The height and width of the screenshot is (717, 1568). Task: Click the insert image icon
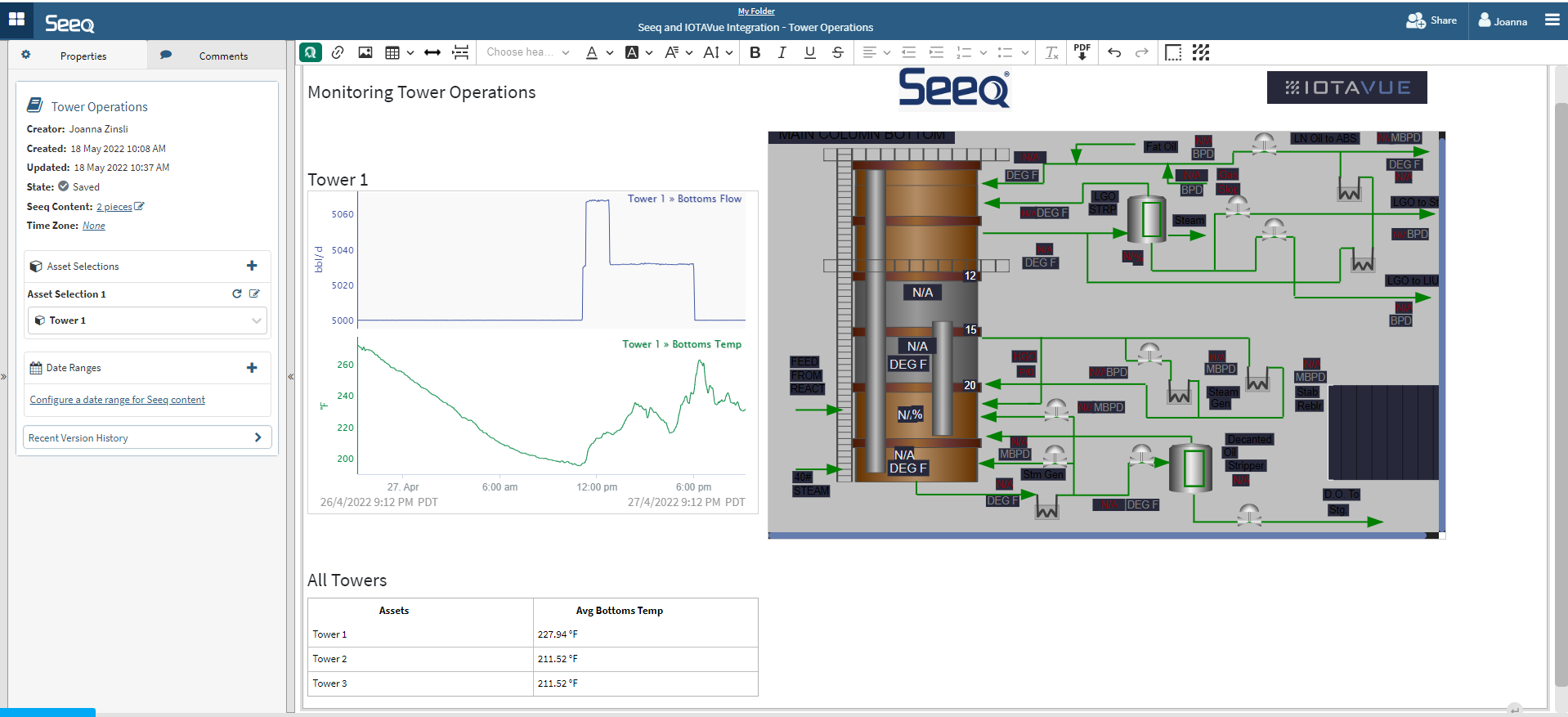(365, 52)
